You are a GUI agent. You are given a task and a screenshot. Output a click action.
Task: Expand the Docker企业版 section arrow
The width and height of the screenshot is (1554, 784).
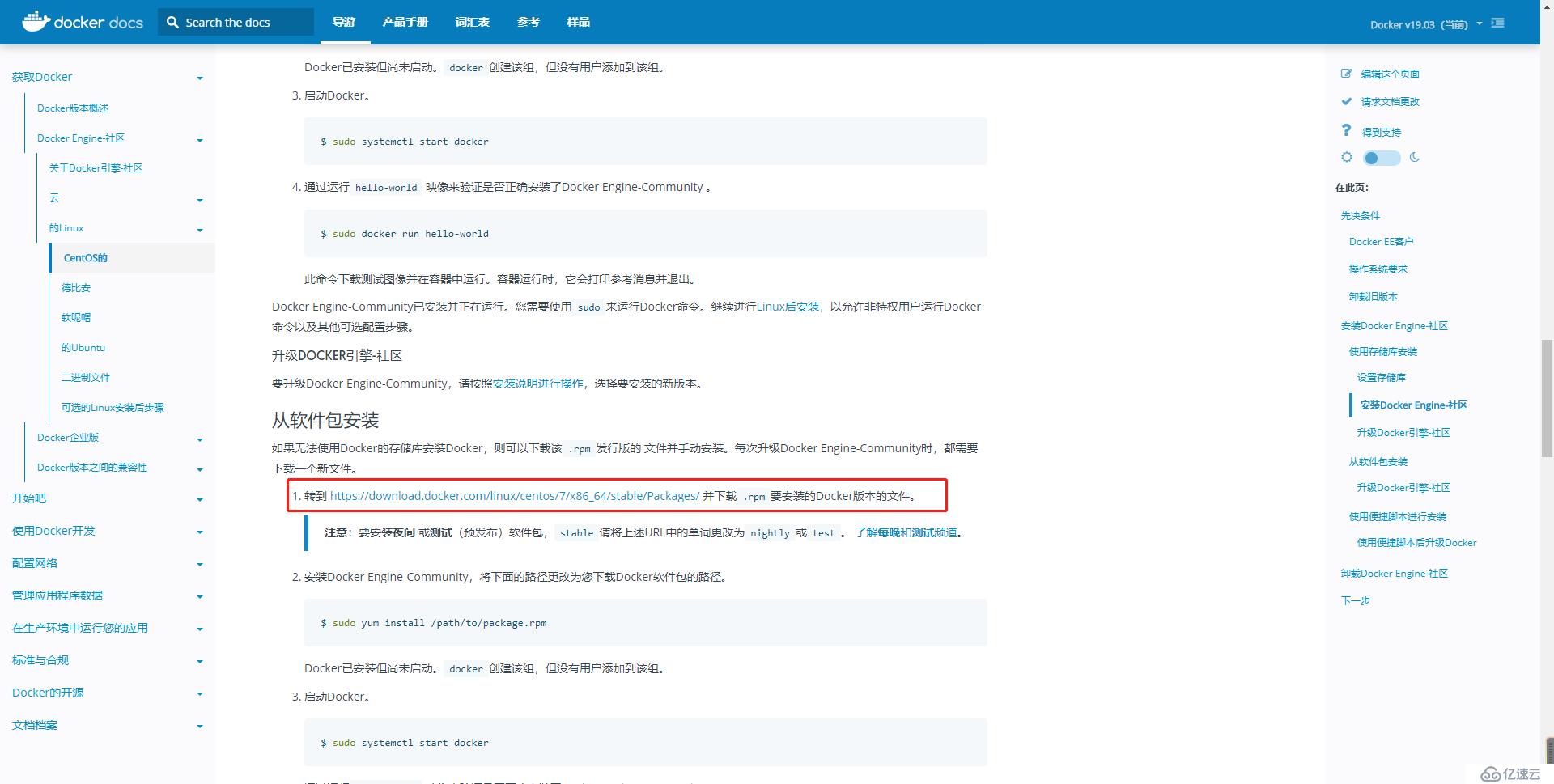click(200, 439)
